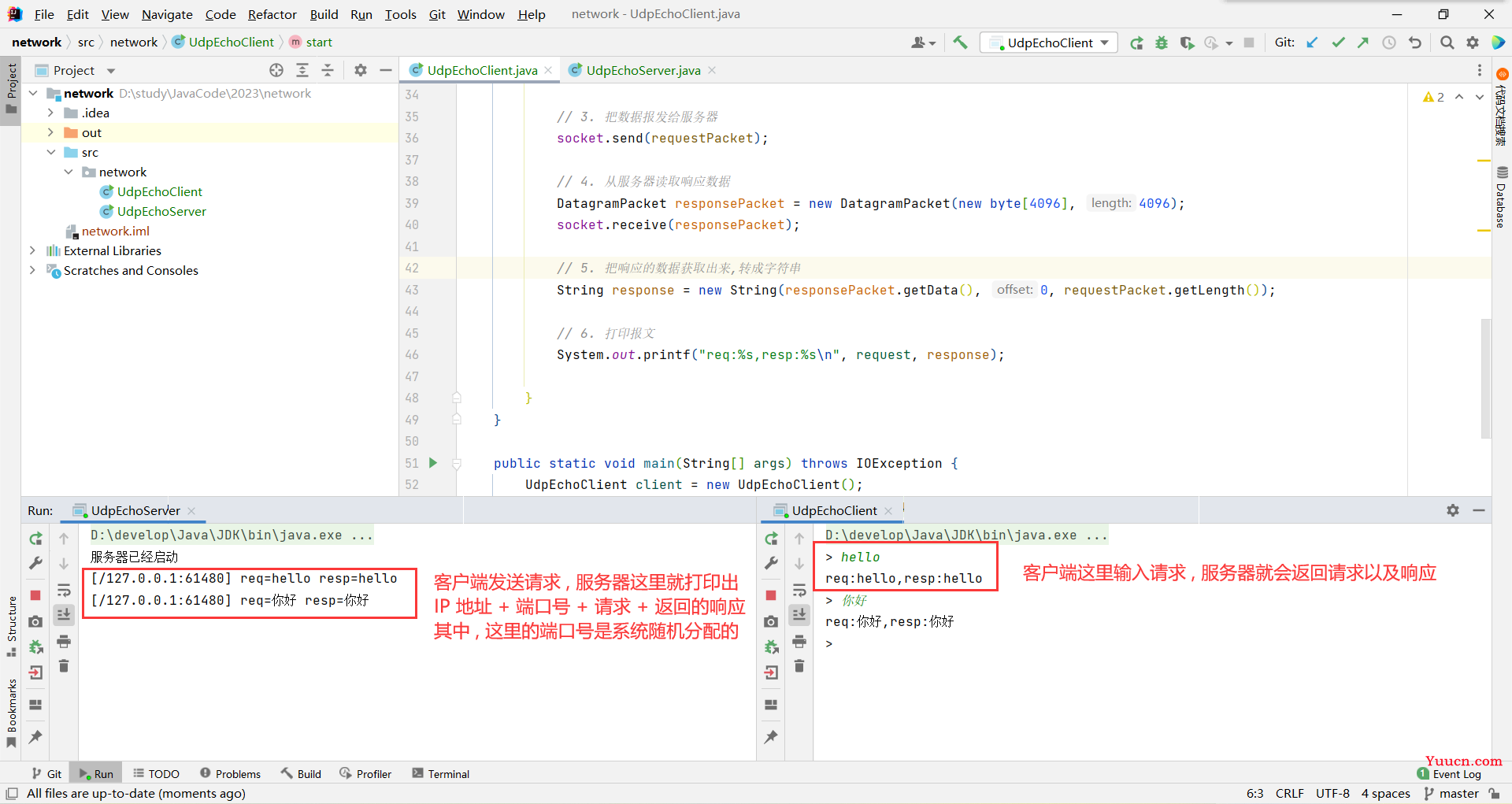Run UdpEchoClient from the top toolbar

1136,43
